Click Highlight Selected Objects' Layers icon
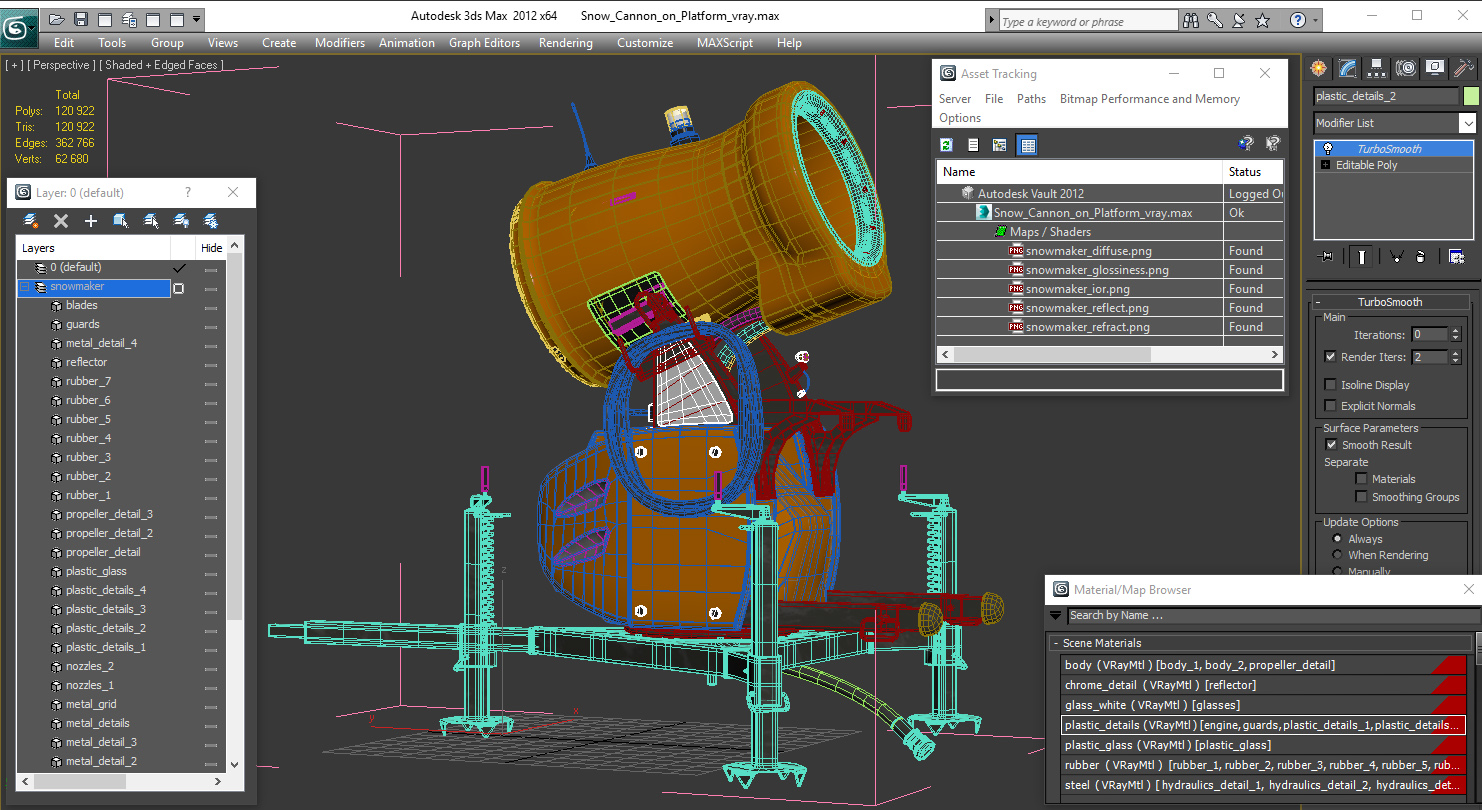1482x810 pixels. (x=151, y=221)
